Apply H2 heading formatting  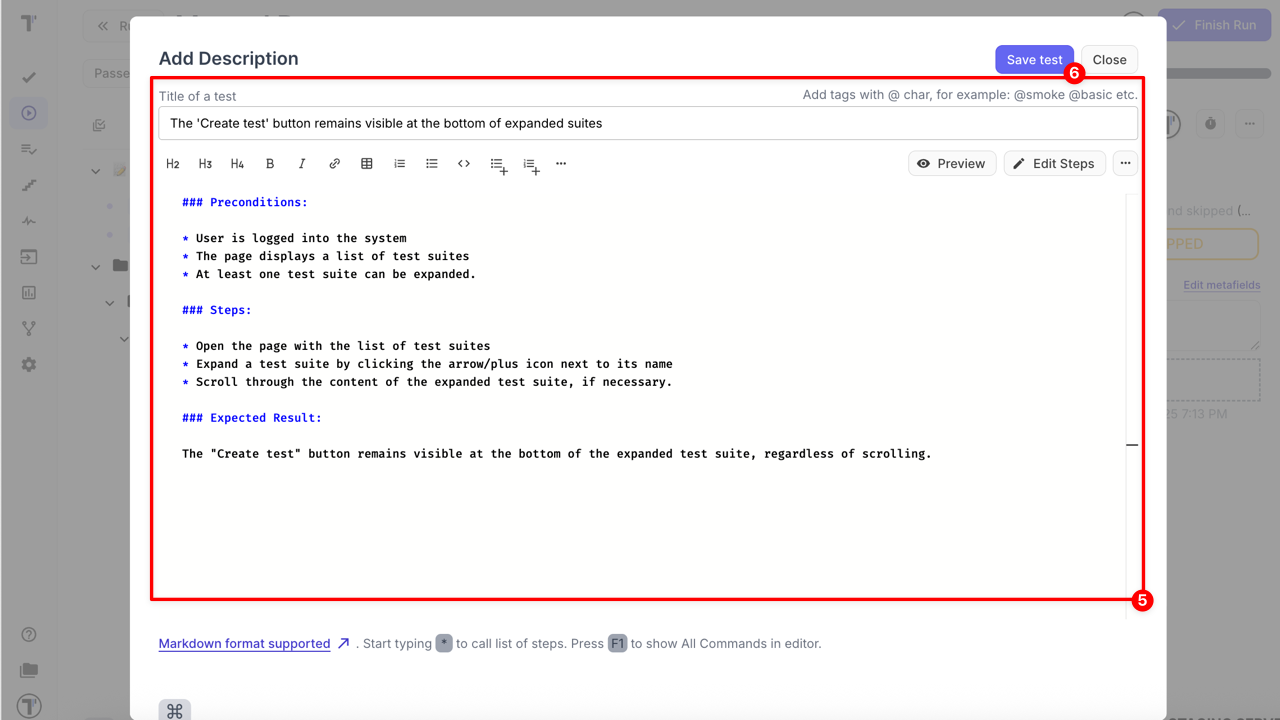coord(173,164)
